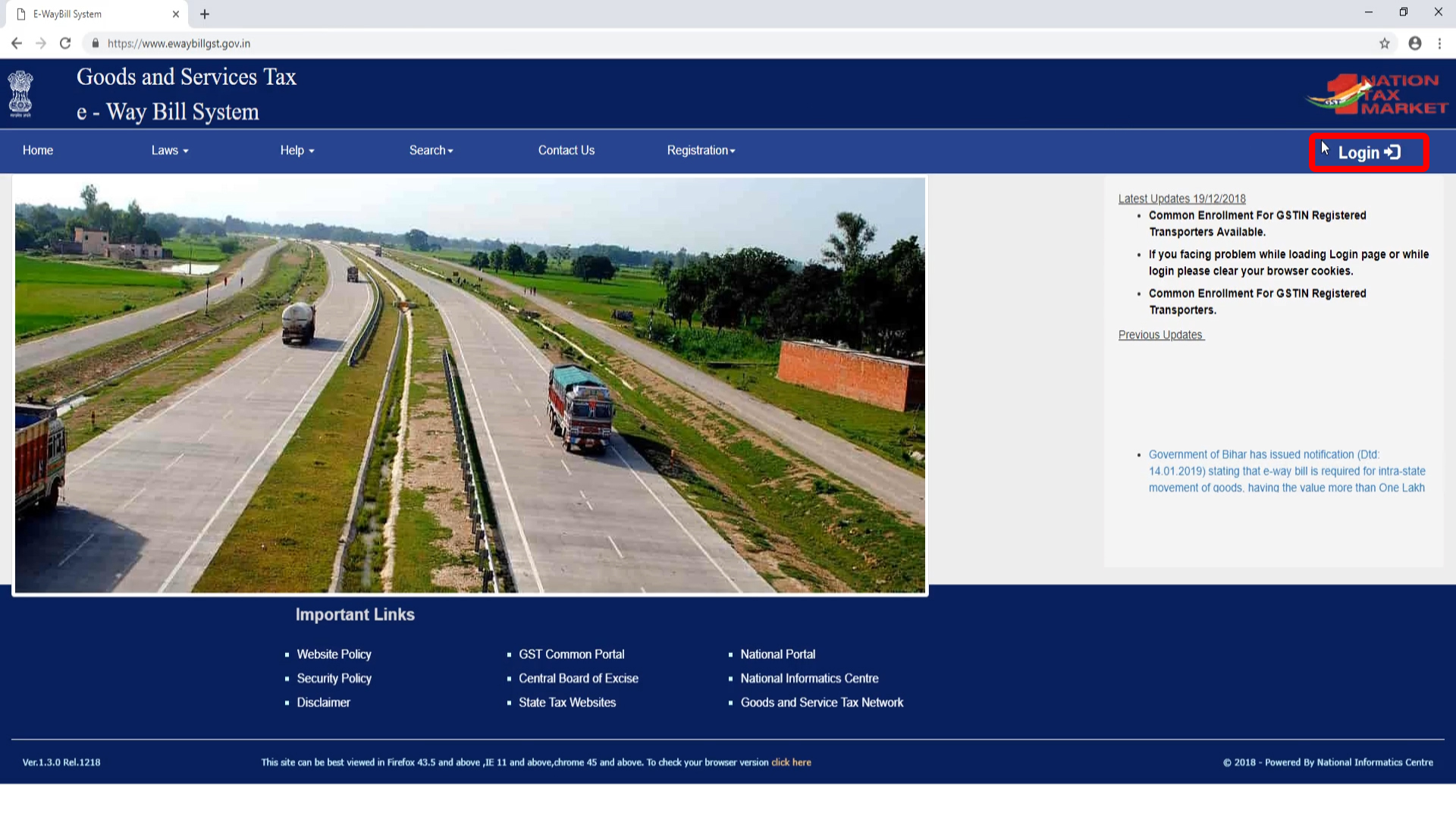Open a new browser tab

click(205, 14)
